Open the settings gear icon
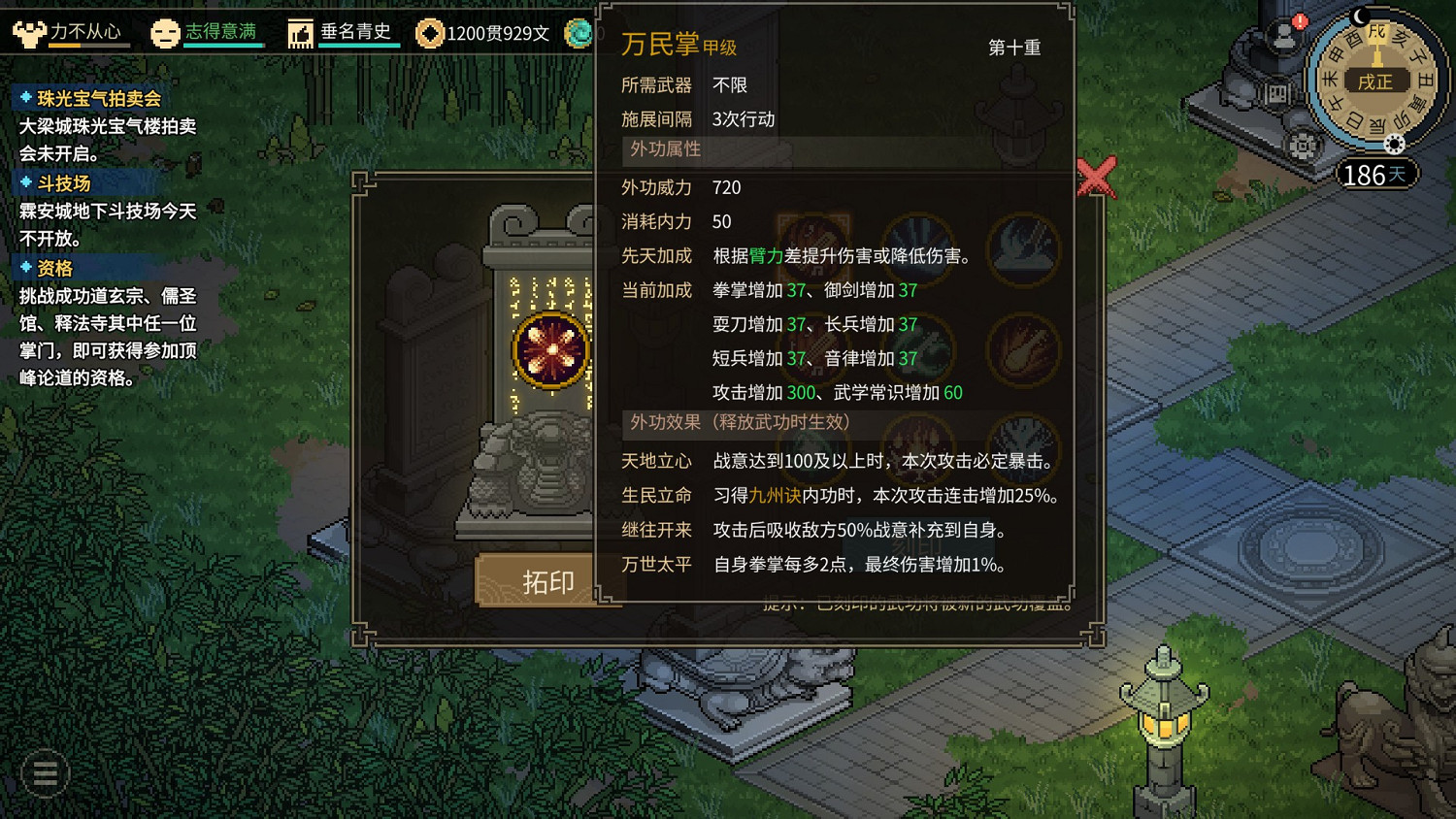 point(1303,147)
